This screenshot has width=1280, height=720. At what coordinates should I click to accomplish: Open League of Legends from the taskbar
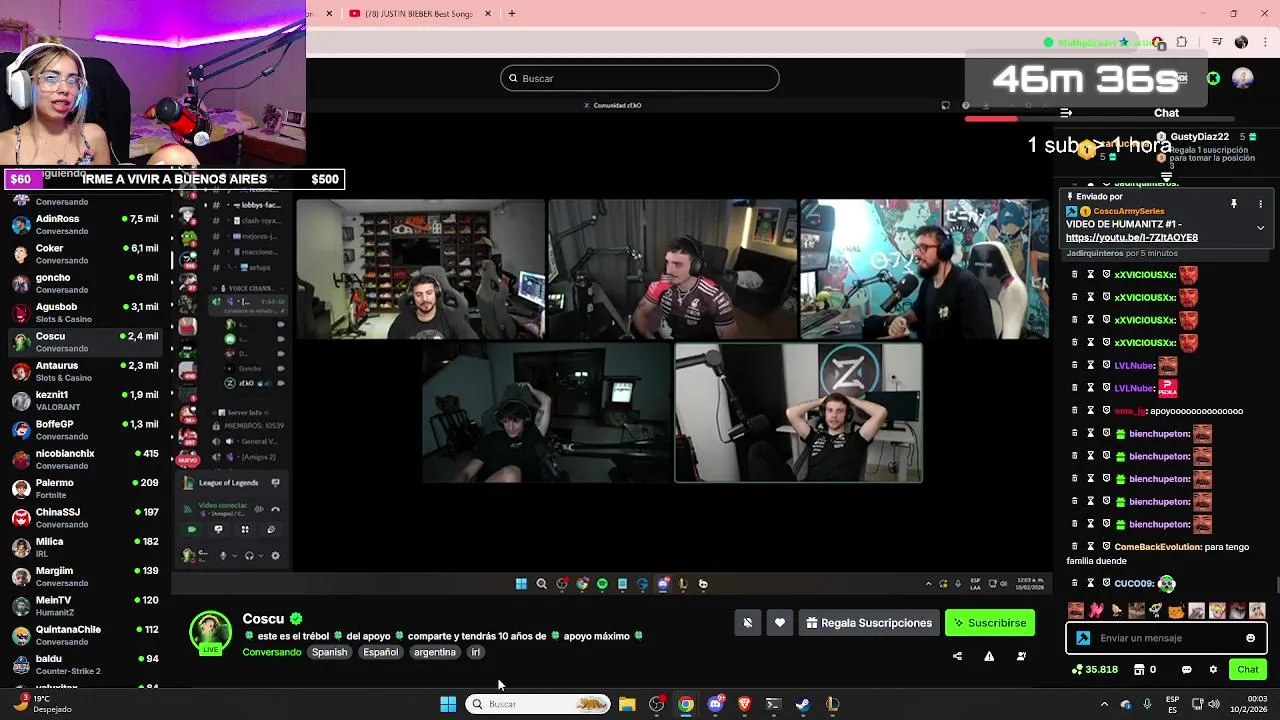click(x=832, y=704)
